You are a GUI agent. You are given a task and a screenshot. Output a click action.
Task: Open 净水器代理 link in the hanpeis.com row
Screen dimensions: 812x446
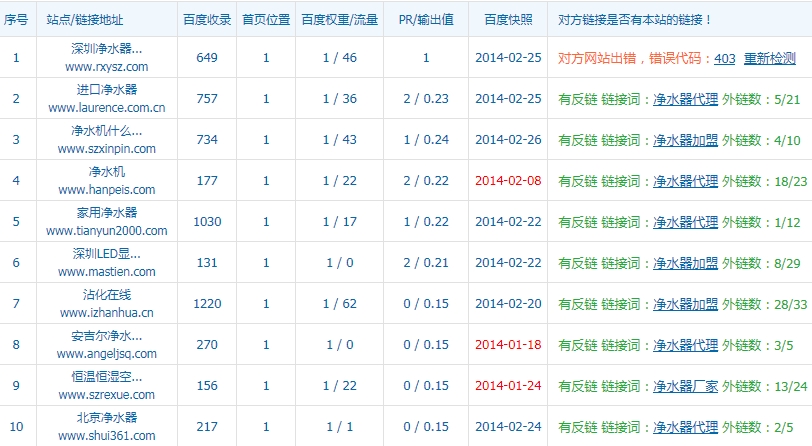(x=685, y=181)
